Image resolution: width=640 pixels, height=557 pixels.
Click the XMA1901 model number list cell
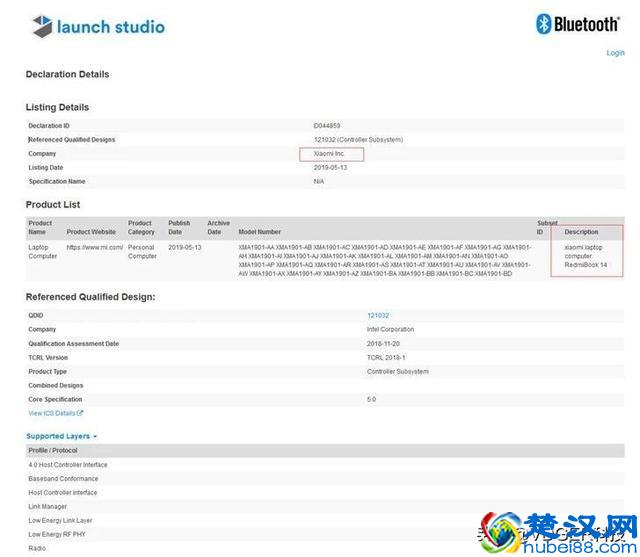coord(384,260)
